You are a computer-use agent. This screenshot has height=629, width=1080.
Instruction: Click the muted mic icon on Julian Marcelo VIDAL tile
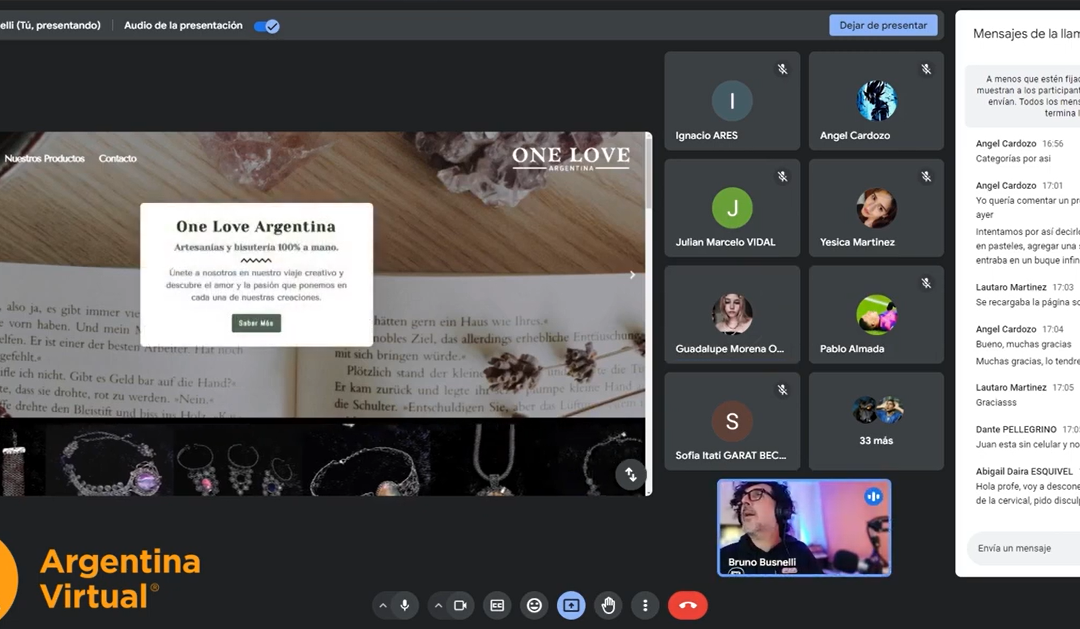[782, 176]
